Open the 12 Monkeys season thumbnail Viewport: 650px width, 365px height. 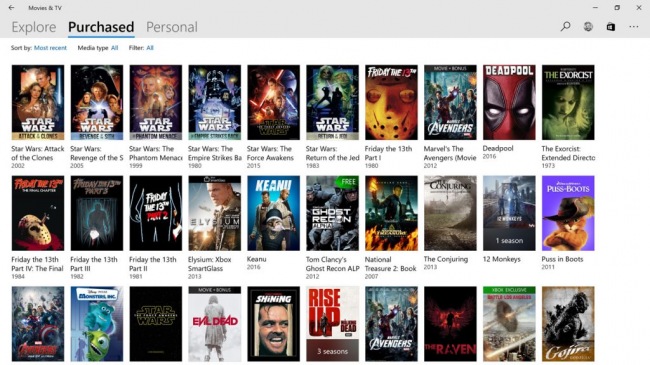coord(509,213)
